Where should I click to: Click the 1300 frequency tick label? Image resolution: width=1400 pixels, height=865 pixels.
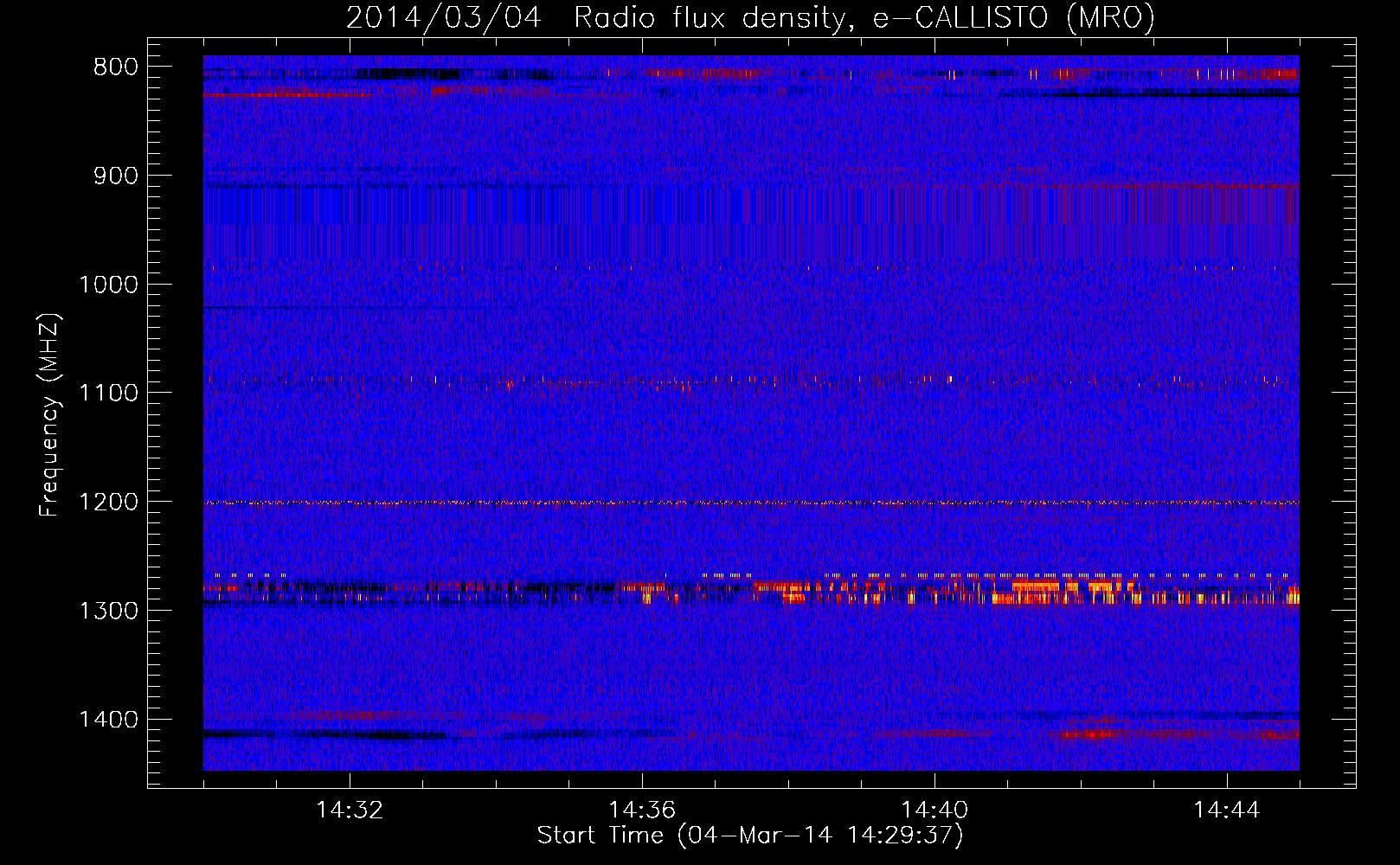point(108,611)
